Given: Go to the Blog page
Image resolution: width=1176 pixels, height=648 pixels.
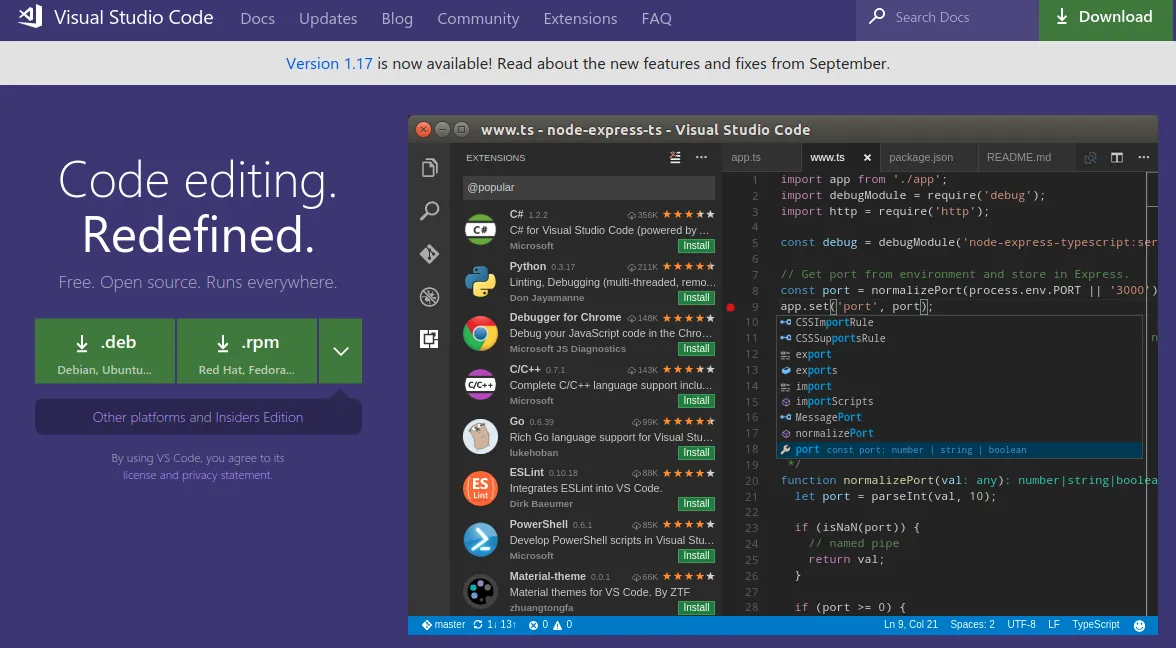Looking at the screenshot, I should pos(397,19).
